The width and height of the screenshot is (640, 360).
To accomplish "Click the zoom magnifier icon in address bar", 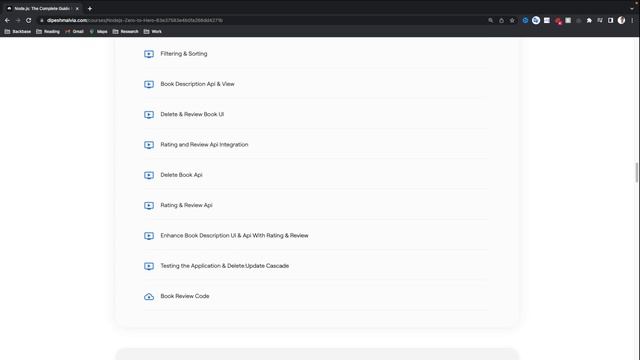I will (x=491, y=20).
